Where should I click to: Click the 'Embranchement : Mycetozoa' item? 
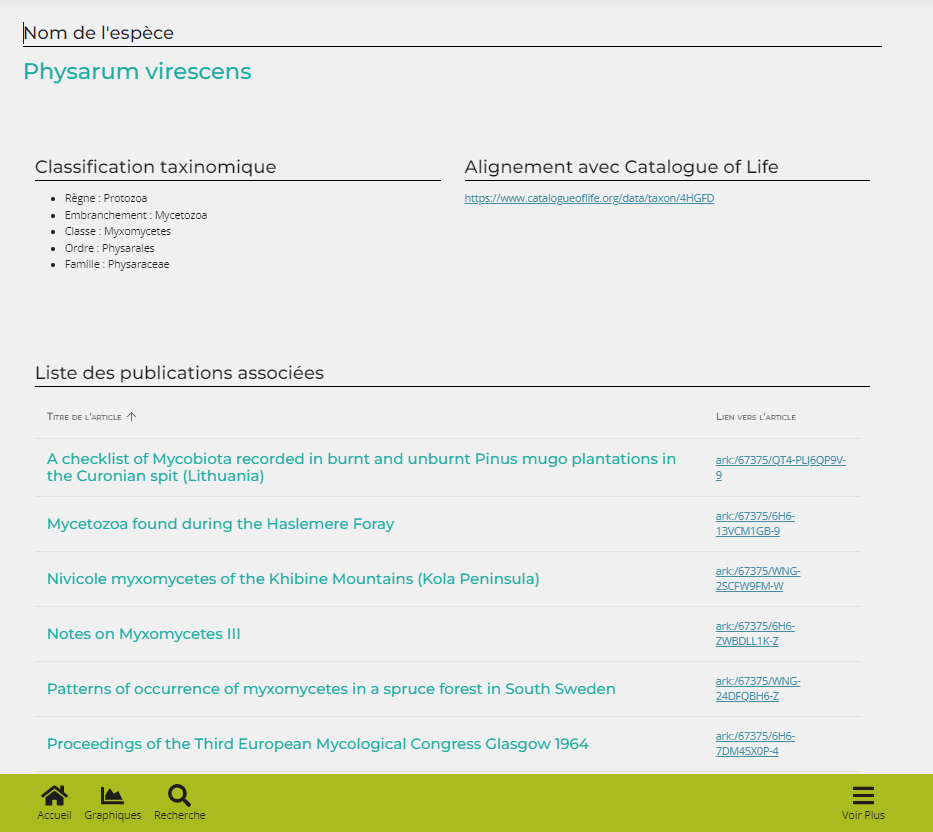(x=136, y=215)
